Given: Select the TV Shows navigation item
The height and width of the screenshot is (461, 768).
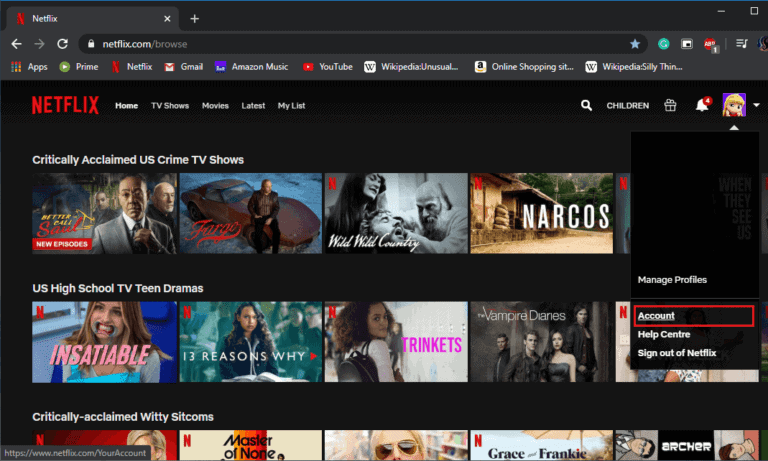Looking at the screenshot, I should (170, 106).
